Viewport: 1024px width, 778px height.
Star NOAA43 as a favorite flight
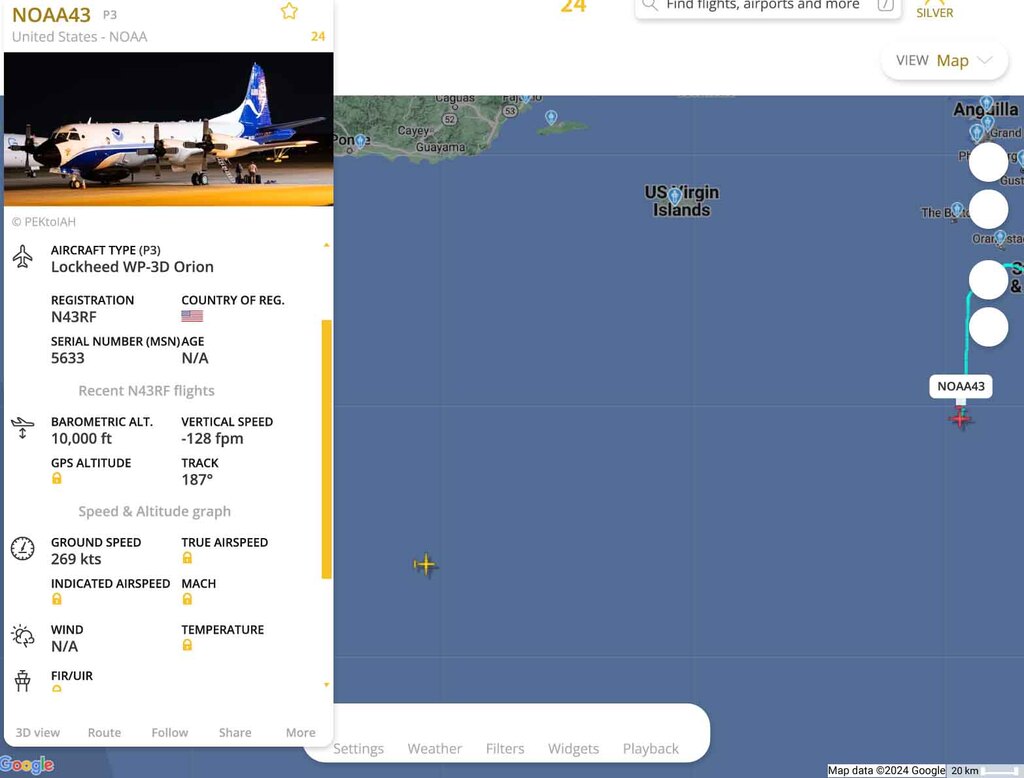click(289, 11)
